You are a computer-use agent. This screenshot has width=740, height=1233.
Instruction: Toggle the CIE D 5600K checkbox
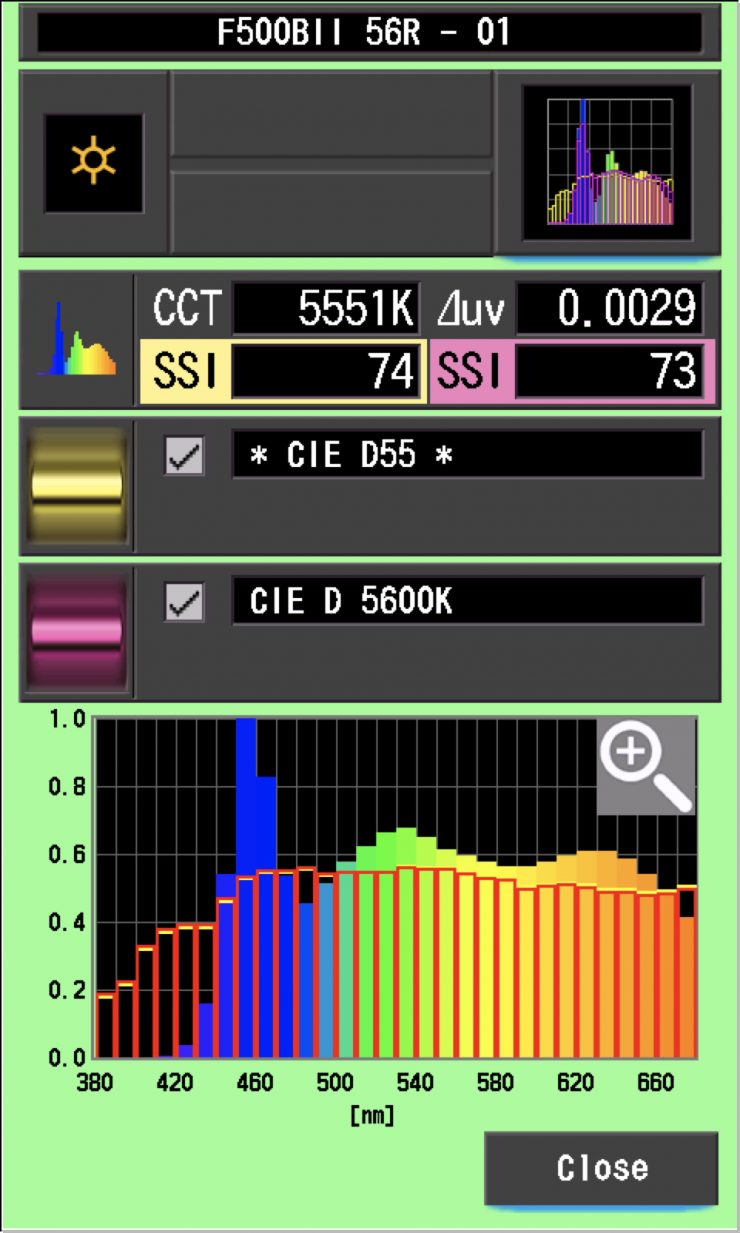(184, 603)
